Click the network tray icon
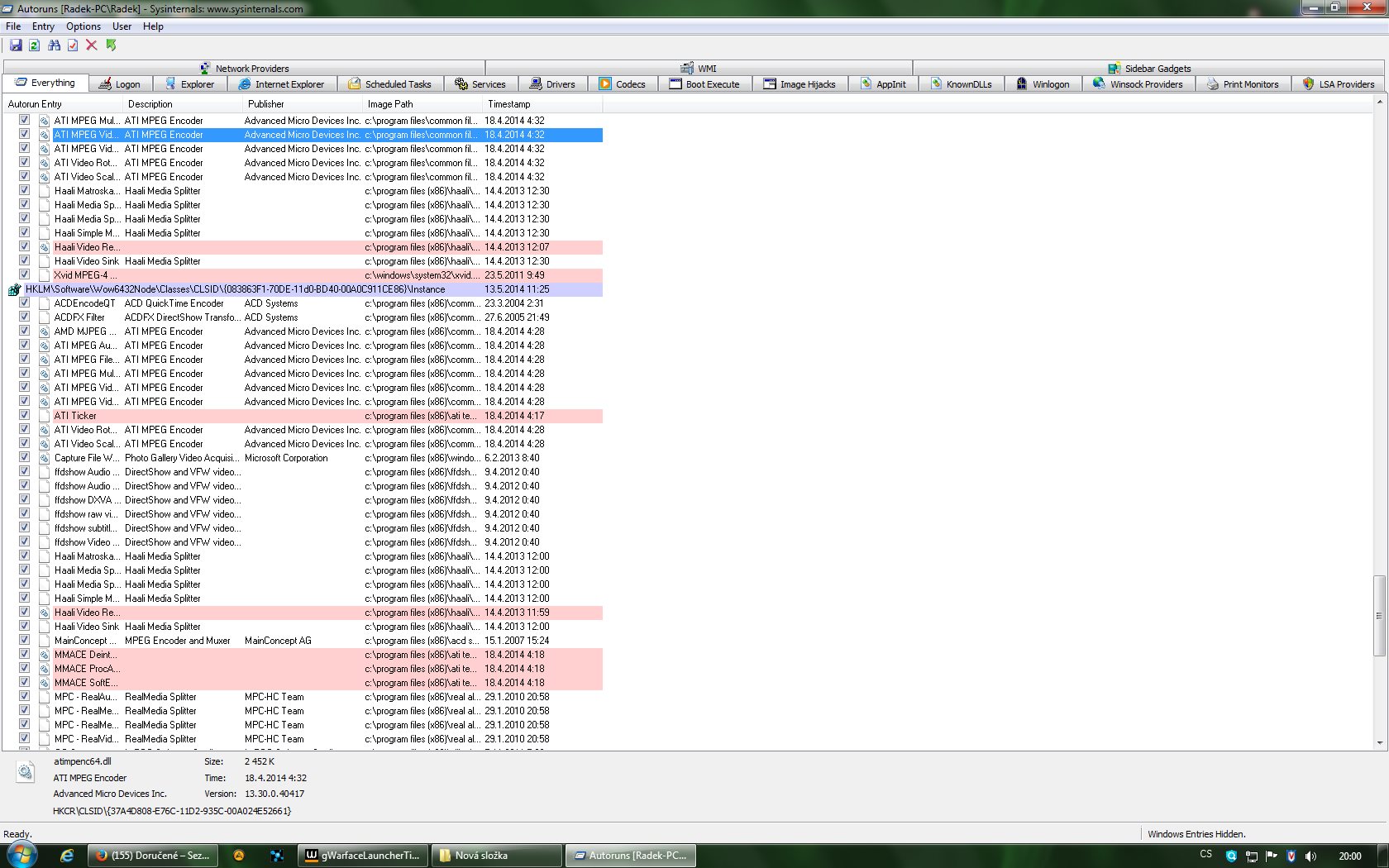1389x868 pixels. point(1252,856)
